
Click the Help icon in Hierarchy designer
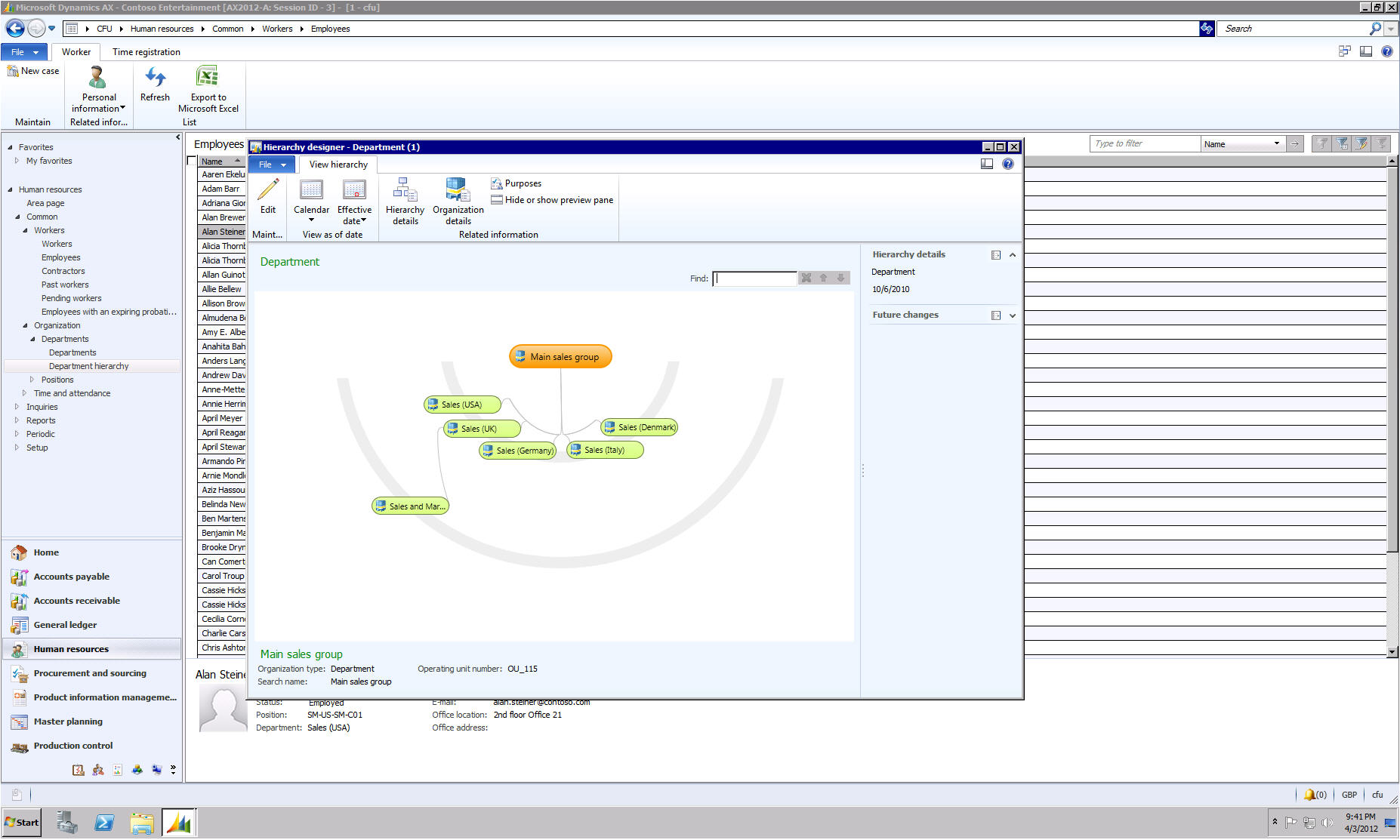tap(1008, 164)
